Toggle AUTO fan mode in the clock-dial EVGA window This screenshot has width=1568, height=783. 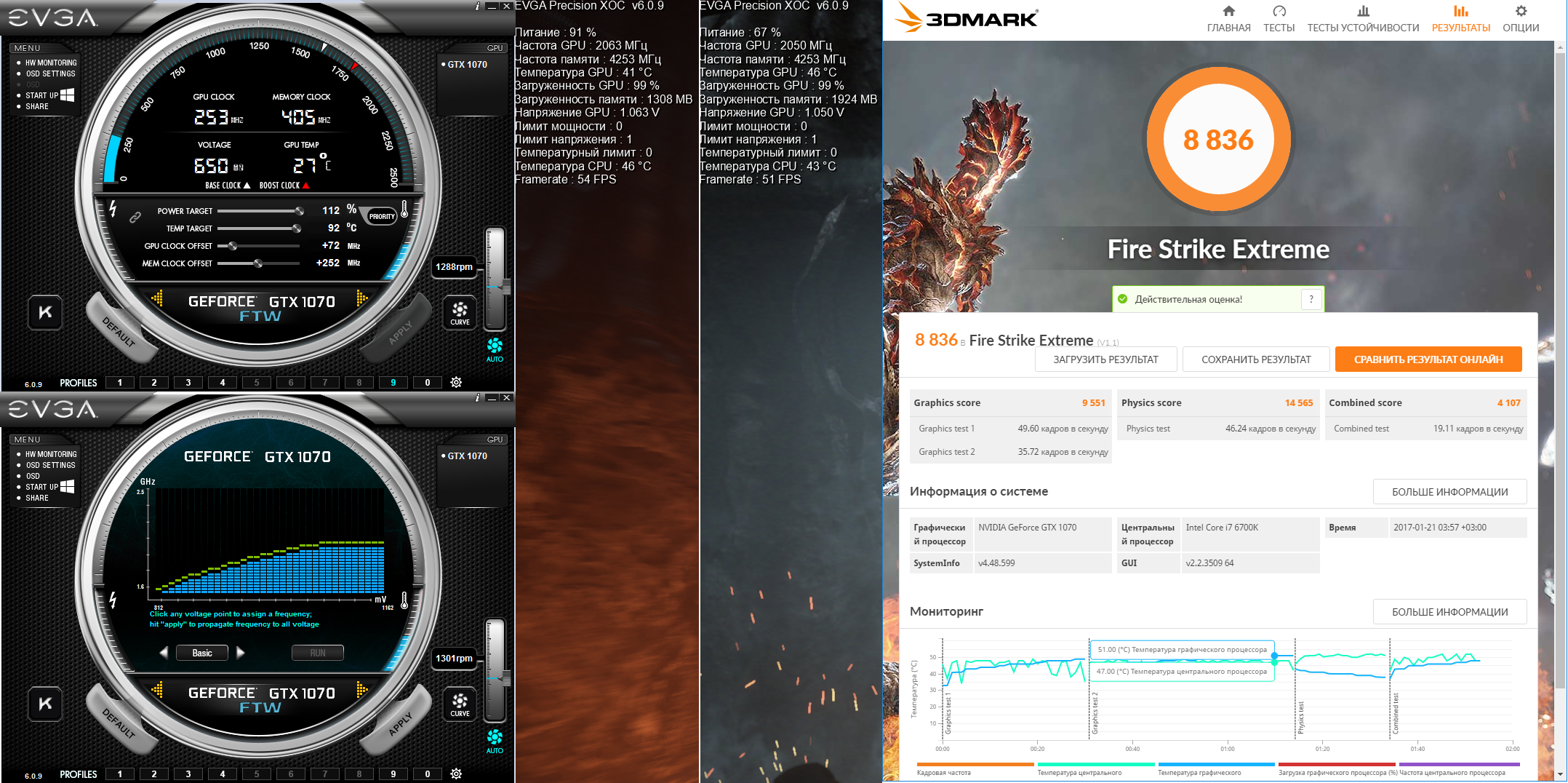coord(495,349)
